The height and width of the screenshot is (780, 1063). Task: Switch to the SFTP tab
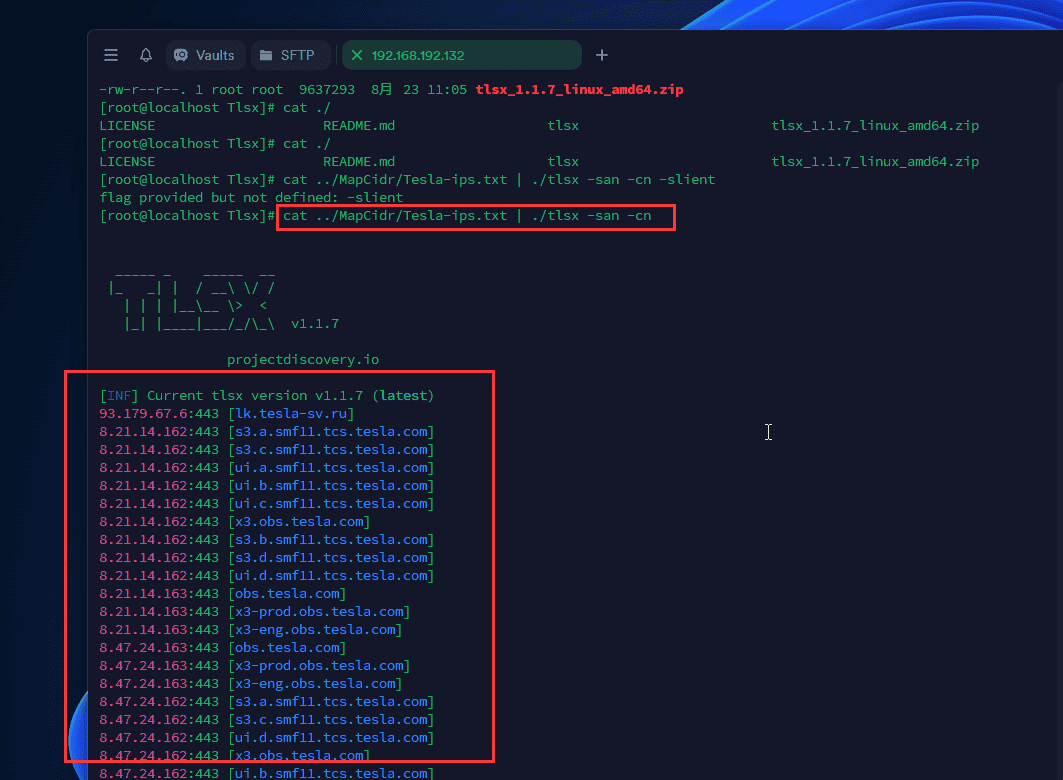pos(297,55)
